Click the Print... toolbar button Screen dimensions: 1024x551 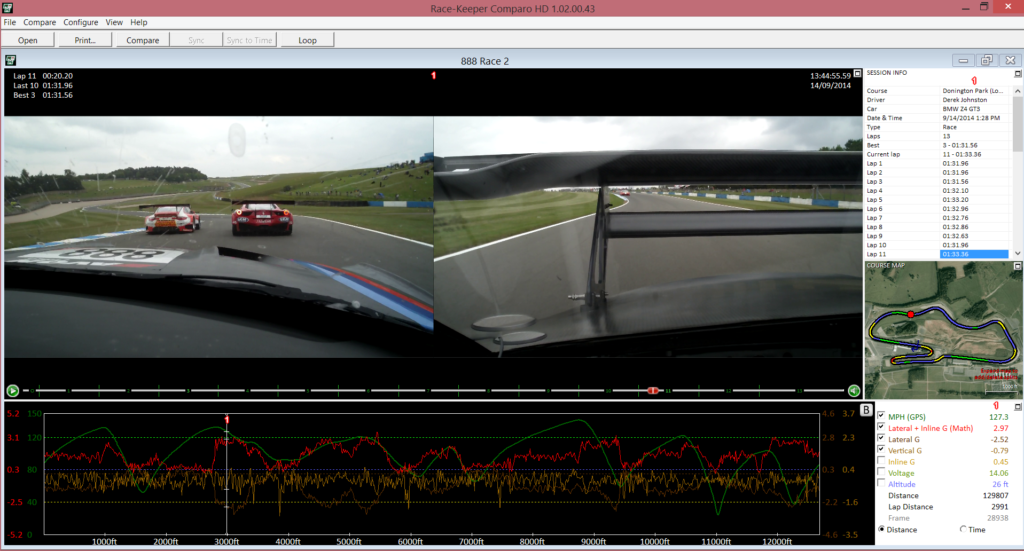85,40
